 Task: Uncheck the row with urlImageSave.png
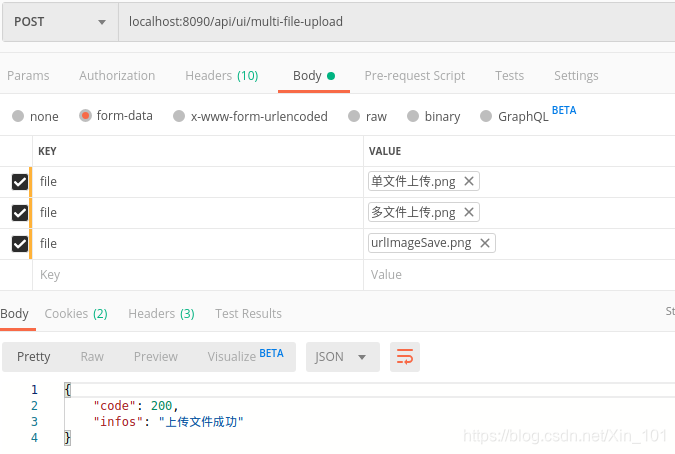tap(20, 244)
